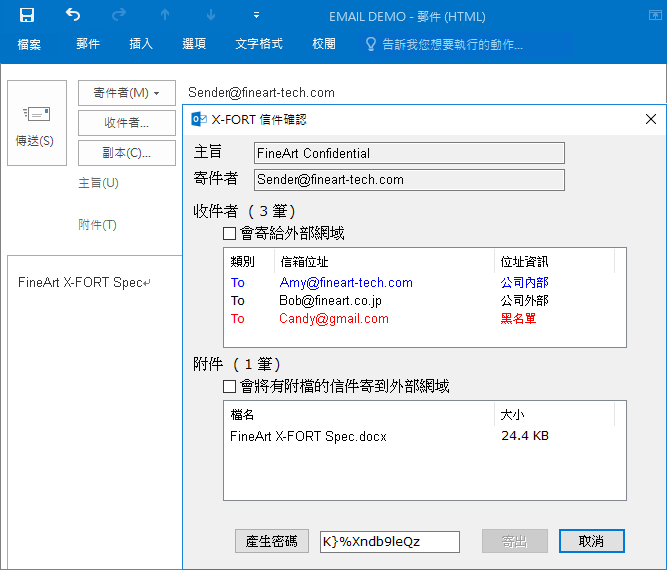Click the 24.4 KB size cell

(524, 436)
